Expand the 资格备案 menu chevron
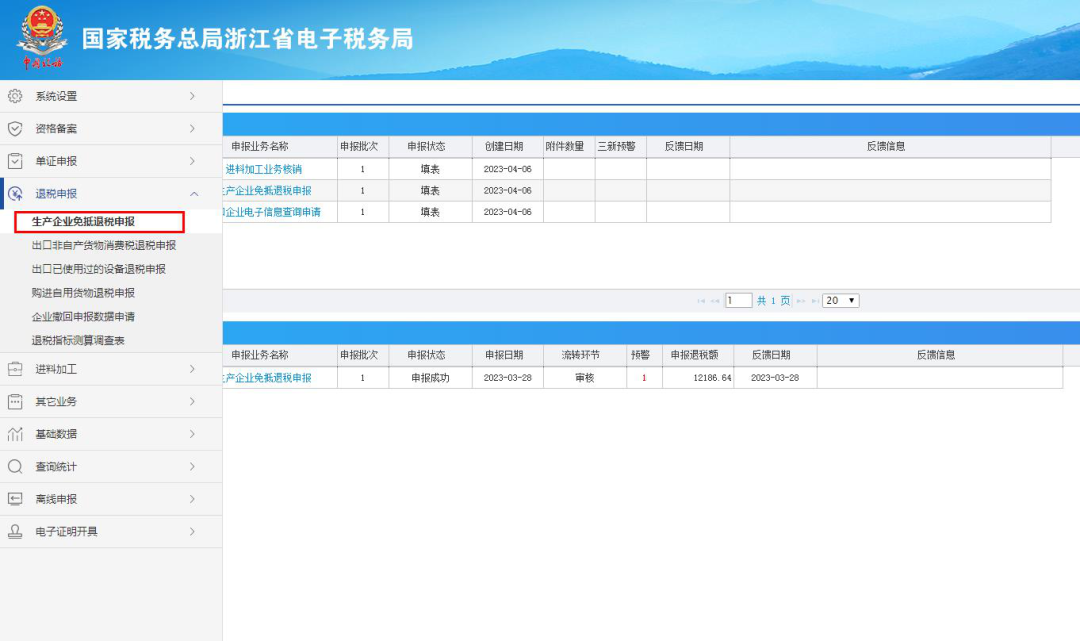Image resolution: width=1080 pixels, height=641 pixels. pos(192,129)
